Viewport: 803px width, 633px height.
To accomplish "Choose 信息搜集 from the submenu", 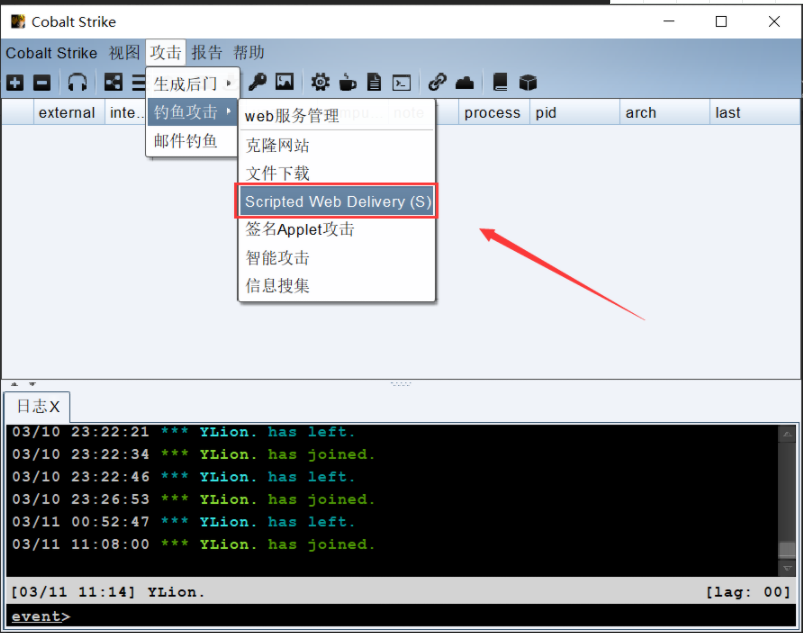I will [x=337, y=285].
